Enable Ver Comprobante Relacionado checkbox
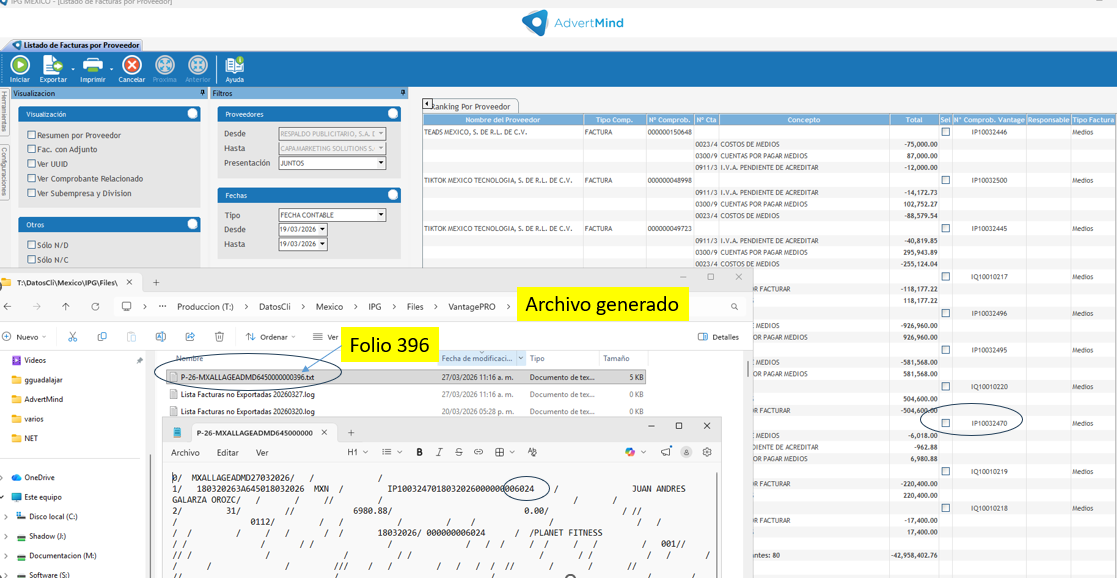The image size is (1117, 578). tap(31, 178)
